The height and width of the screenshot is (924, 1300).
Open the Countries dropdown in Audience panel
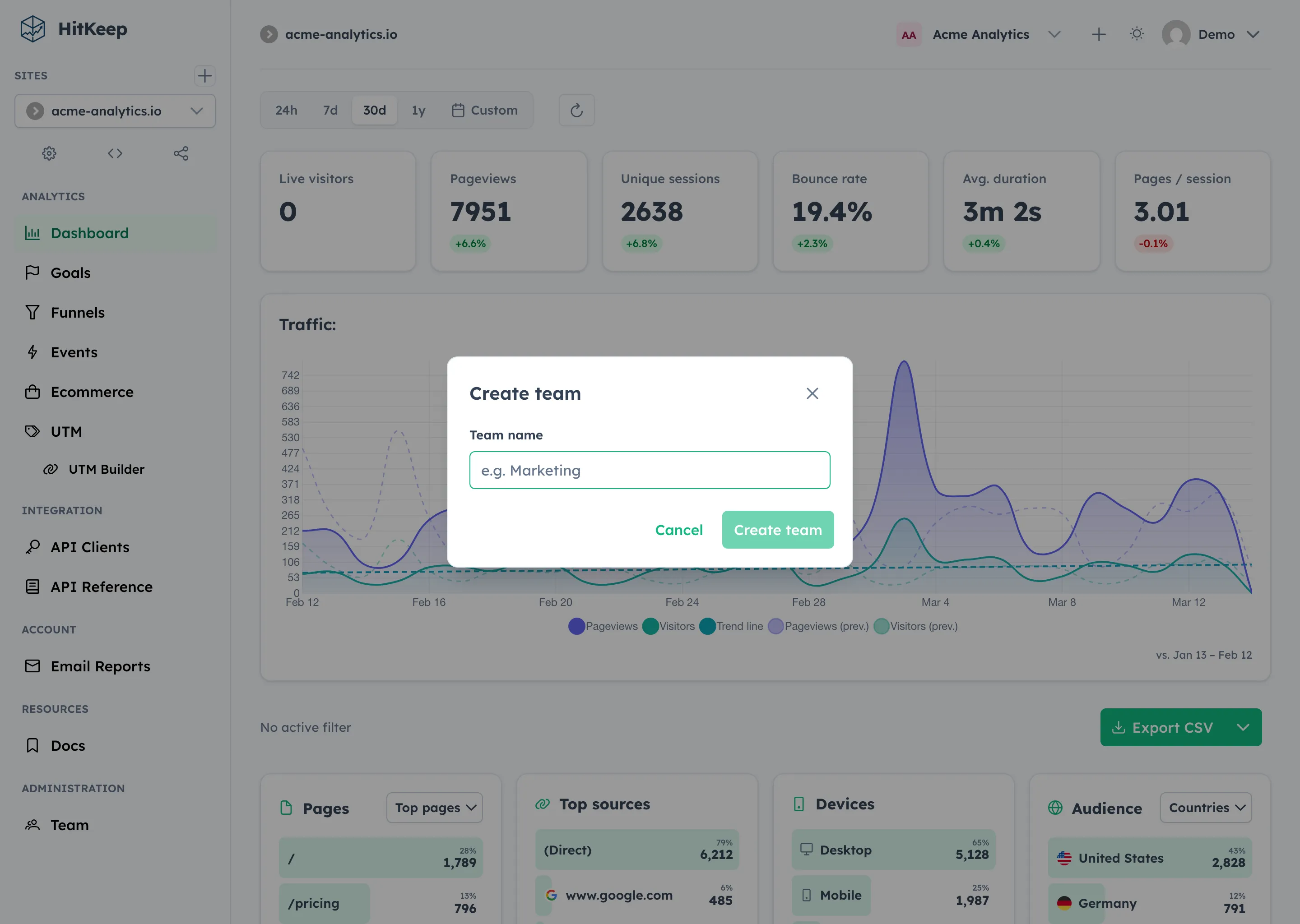1206,807
